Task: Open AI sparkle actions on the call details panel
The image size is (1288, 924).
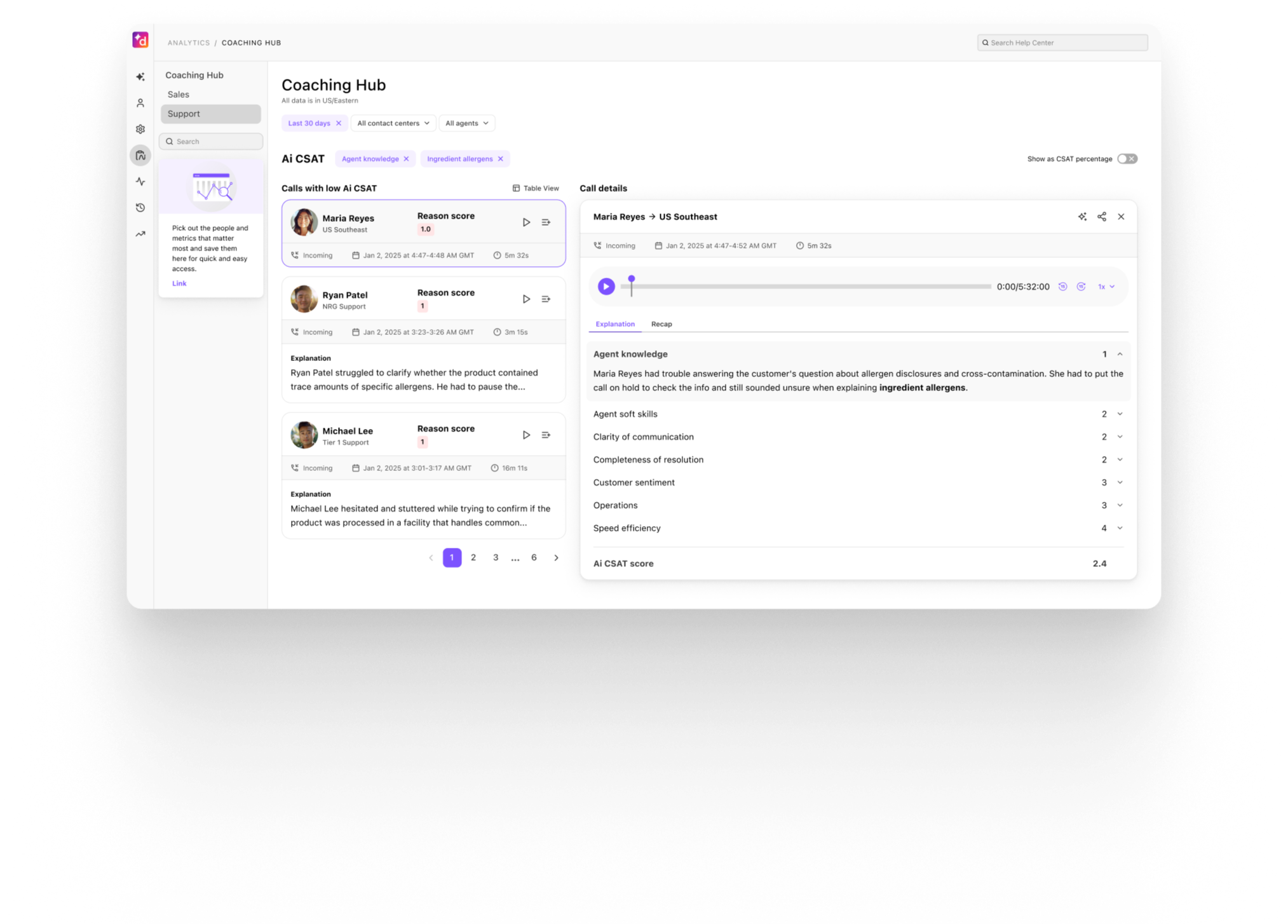Action: click(1082, 217)
